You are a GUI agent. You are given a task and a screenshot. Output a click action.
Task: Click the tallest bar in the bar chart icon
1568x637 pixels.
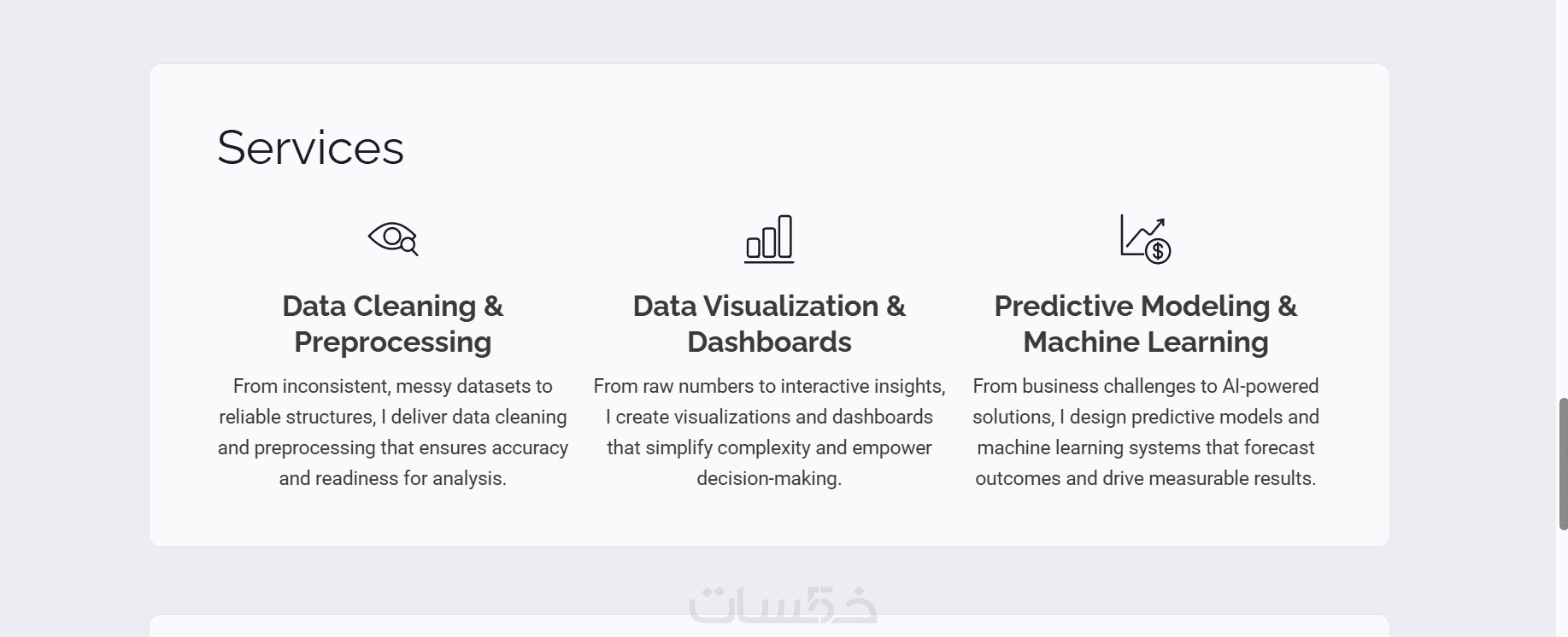[x=785, y=236]
